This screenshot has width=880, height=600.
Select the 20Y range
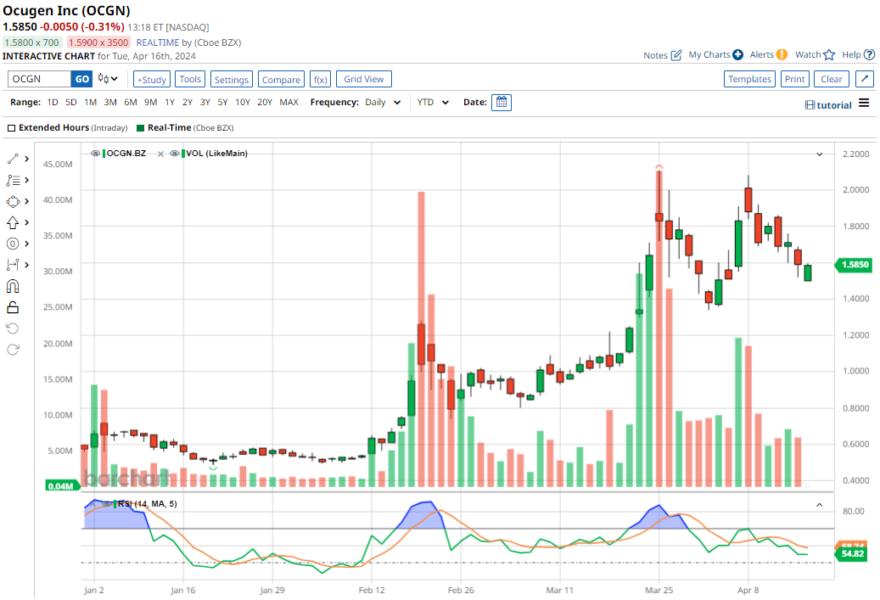pyautogui.click(x=264, y=102)
